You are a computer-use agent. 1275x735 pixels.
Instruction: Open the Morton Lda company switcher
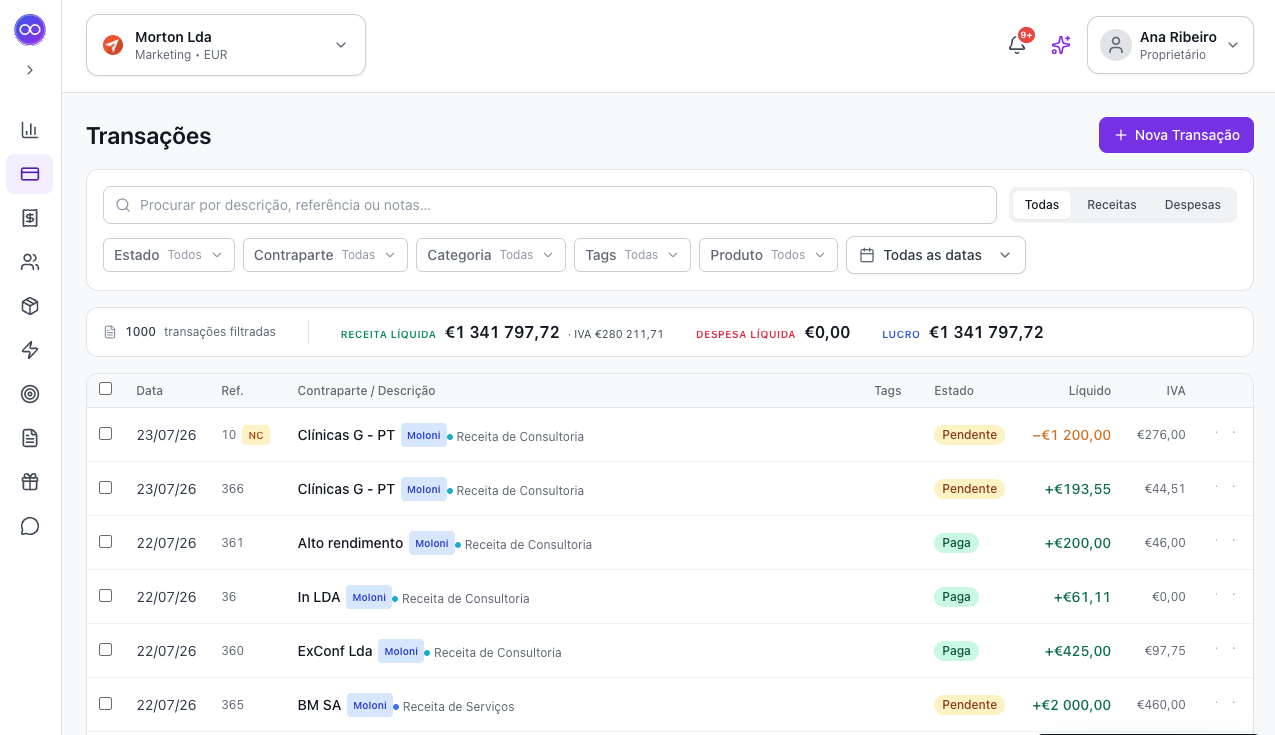pos(226,45)
